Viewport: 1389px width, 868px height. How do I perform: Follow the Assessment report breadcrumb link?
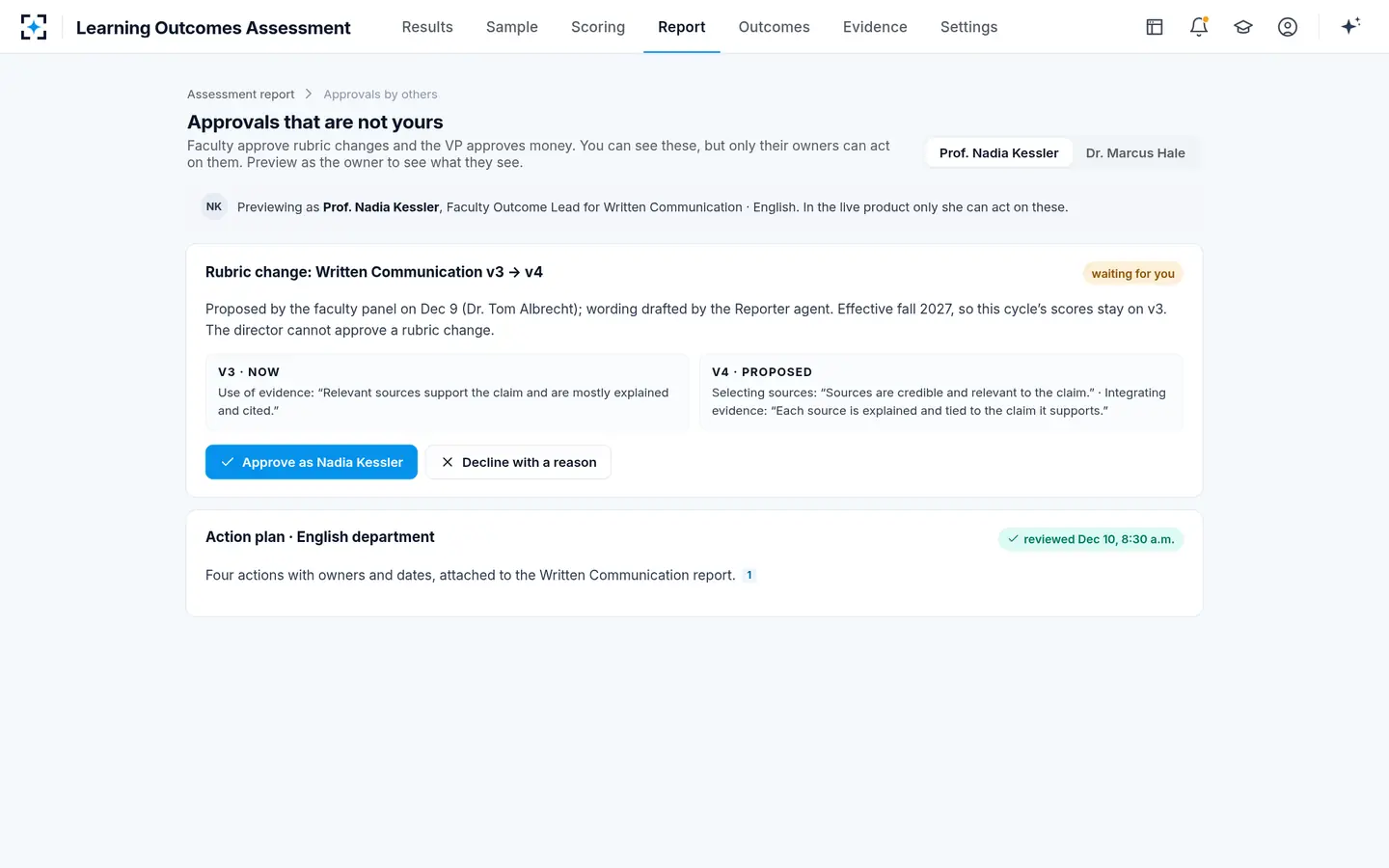(241, 95)
